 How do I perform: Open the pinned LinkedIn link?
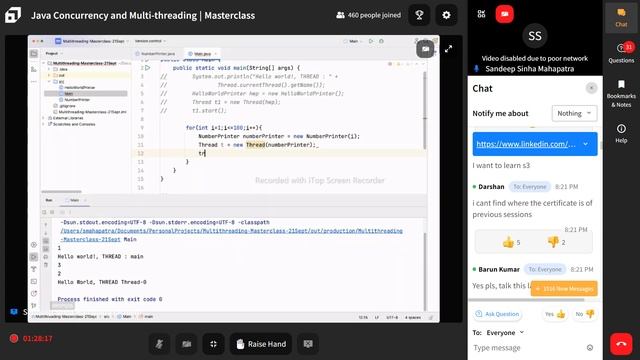point(526,144)
